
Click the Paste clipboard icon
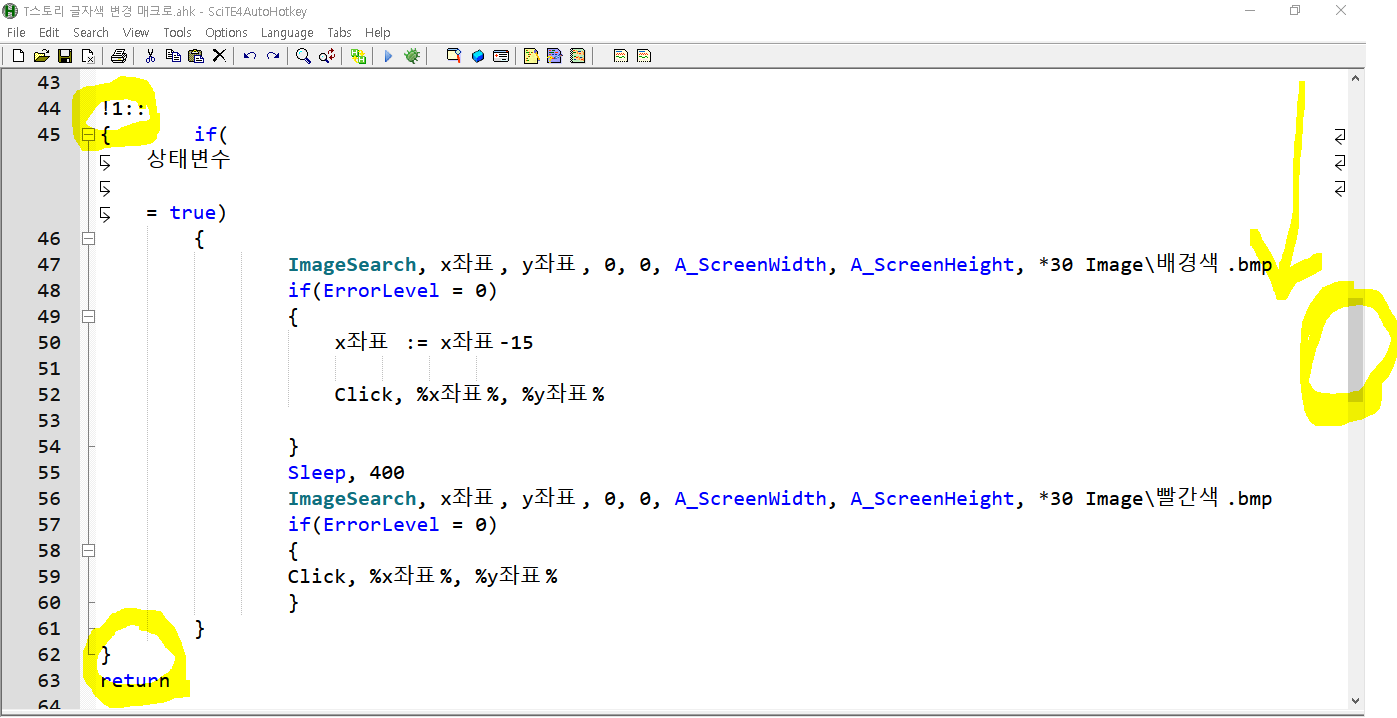point(196,56)
